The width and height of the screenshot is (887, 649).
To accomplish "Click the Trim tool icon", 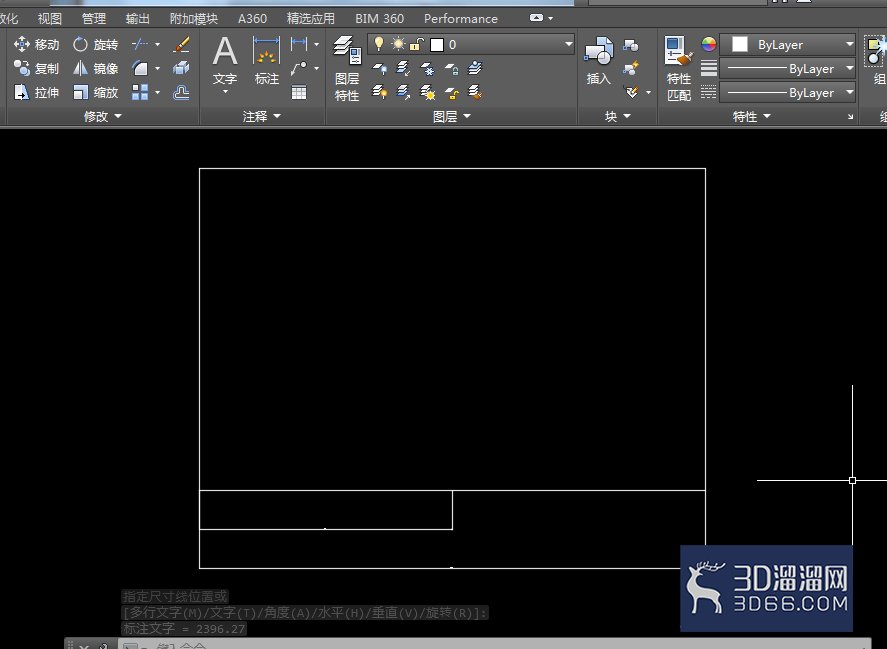I will tap(140, 44).
